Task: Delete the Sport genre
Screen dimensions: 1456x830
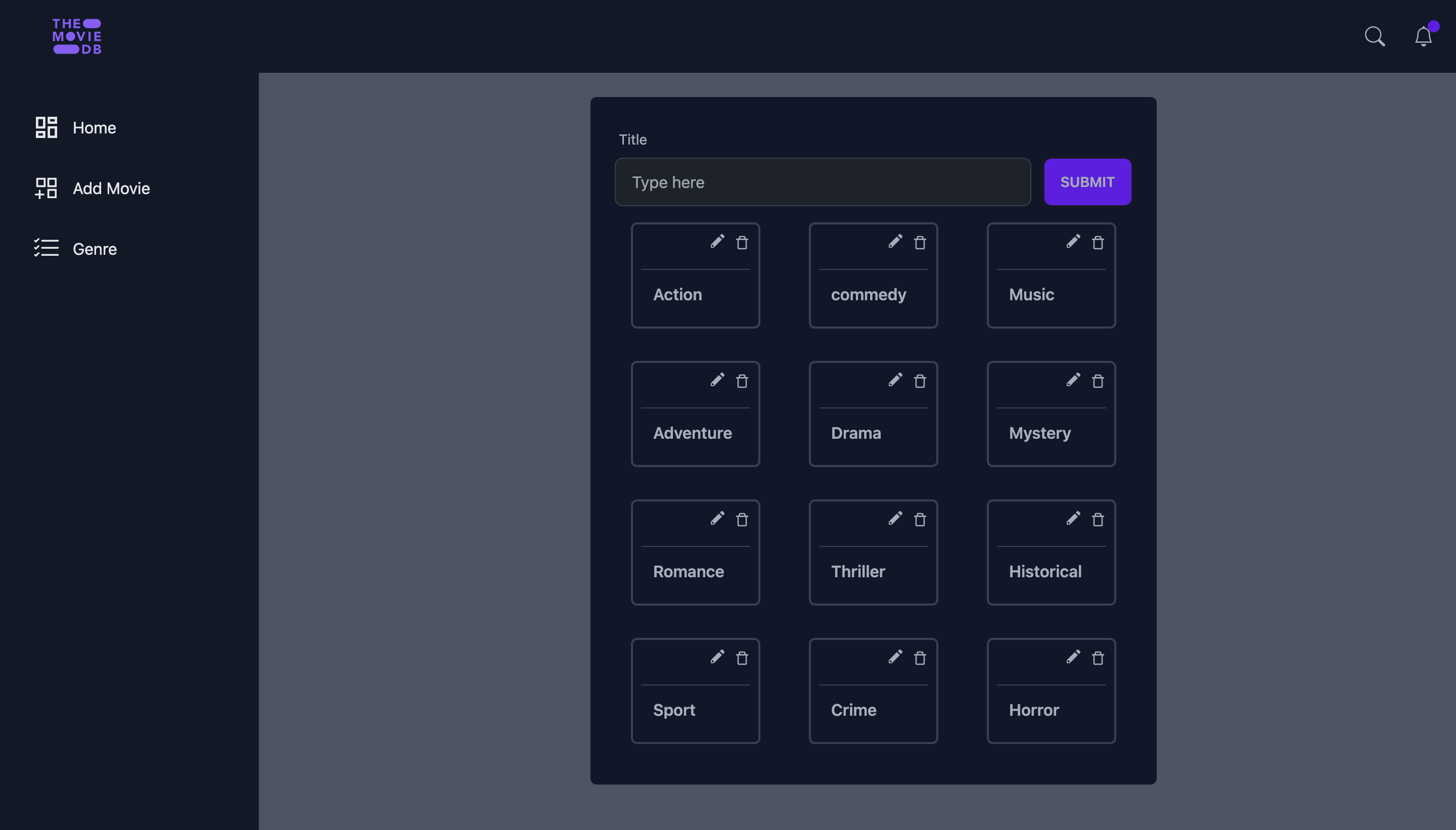Action: [742, 658]
